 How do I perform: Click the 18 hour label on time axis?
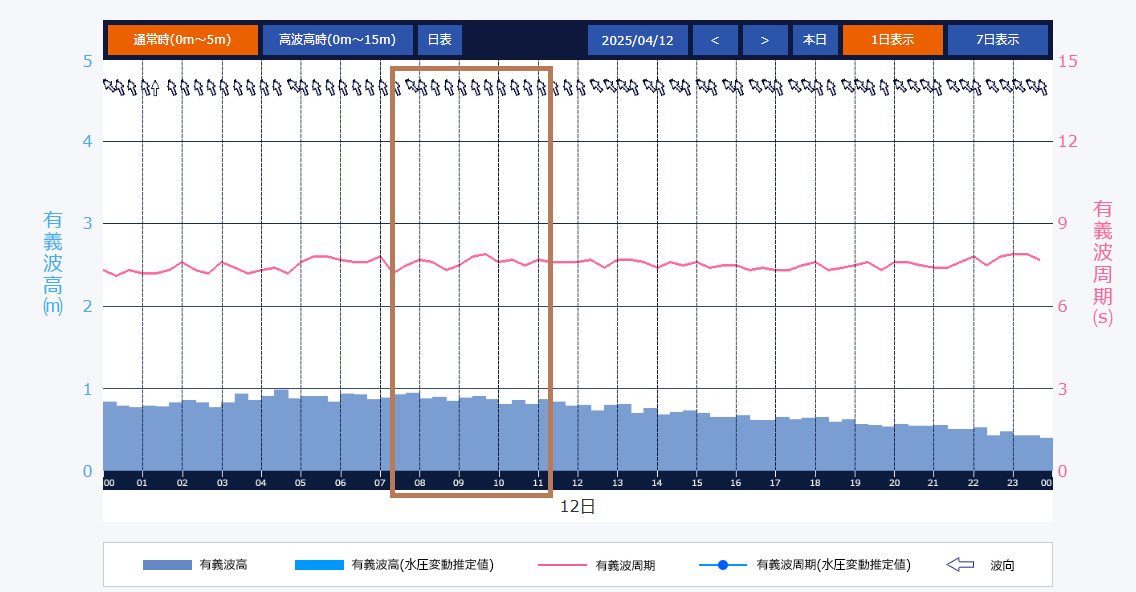(x=815, y=483)
